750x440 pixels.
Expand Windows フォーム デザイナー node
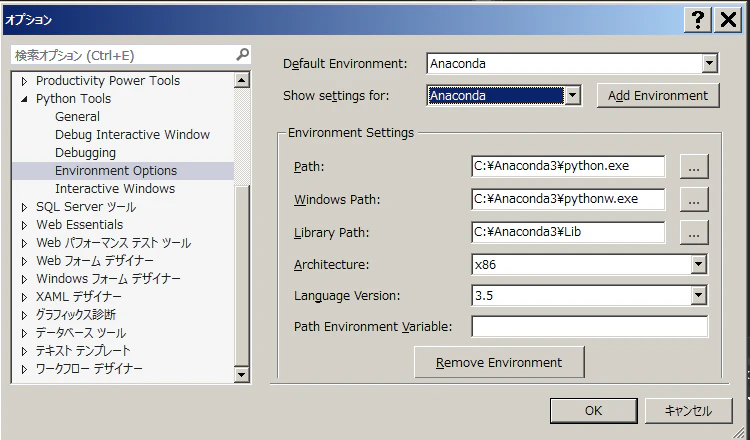24,279
